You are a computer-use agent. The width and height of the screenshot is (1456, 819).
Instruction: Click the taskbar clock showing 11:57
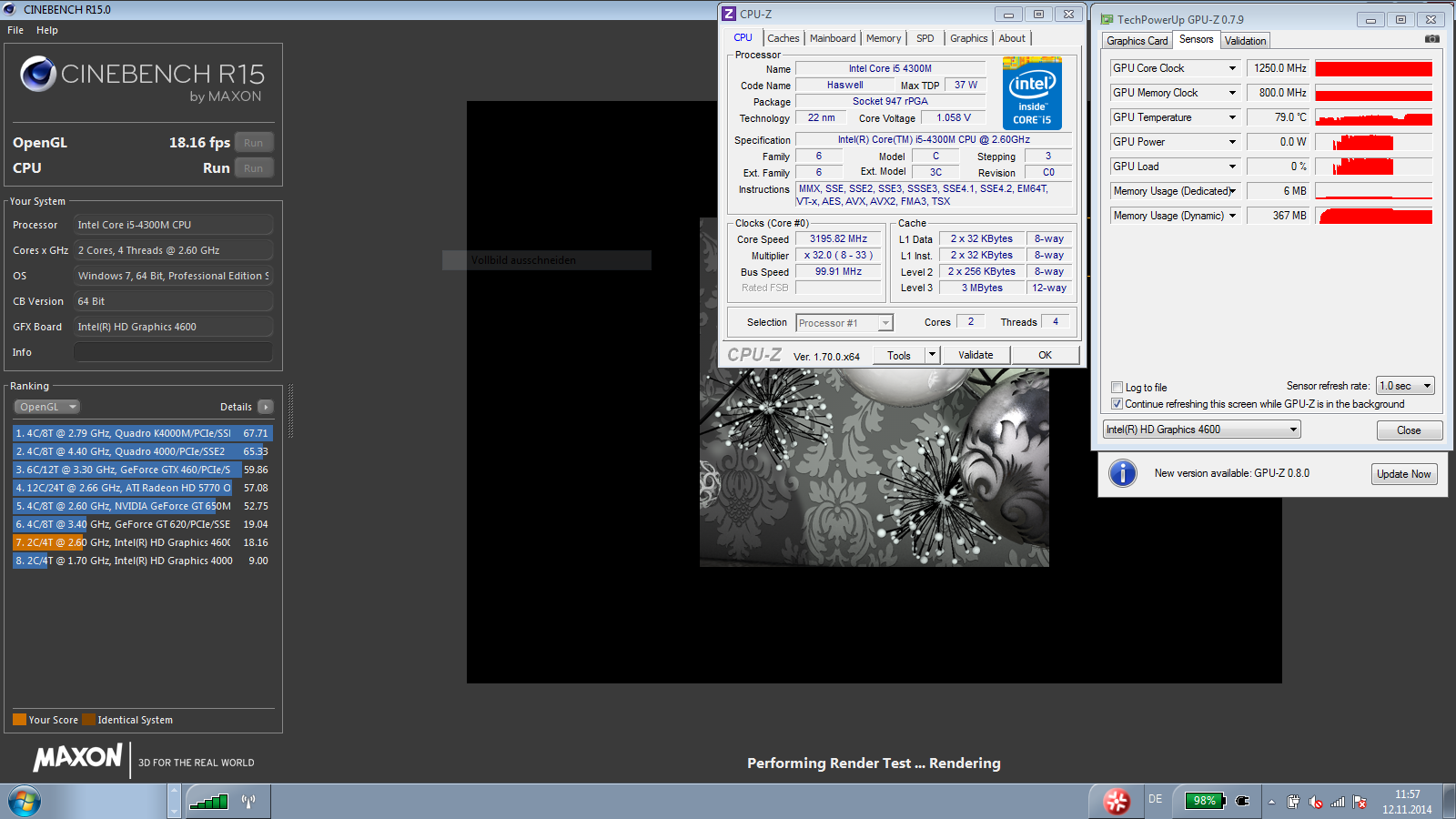(x=1407, y=802)
